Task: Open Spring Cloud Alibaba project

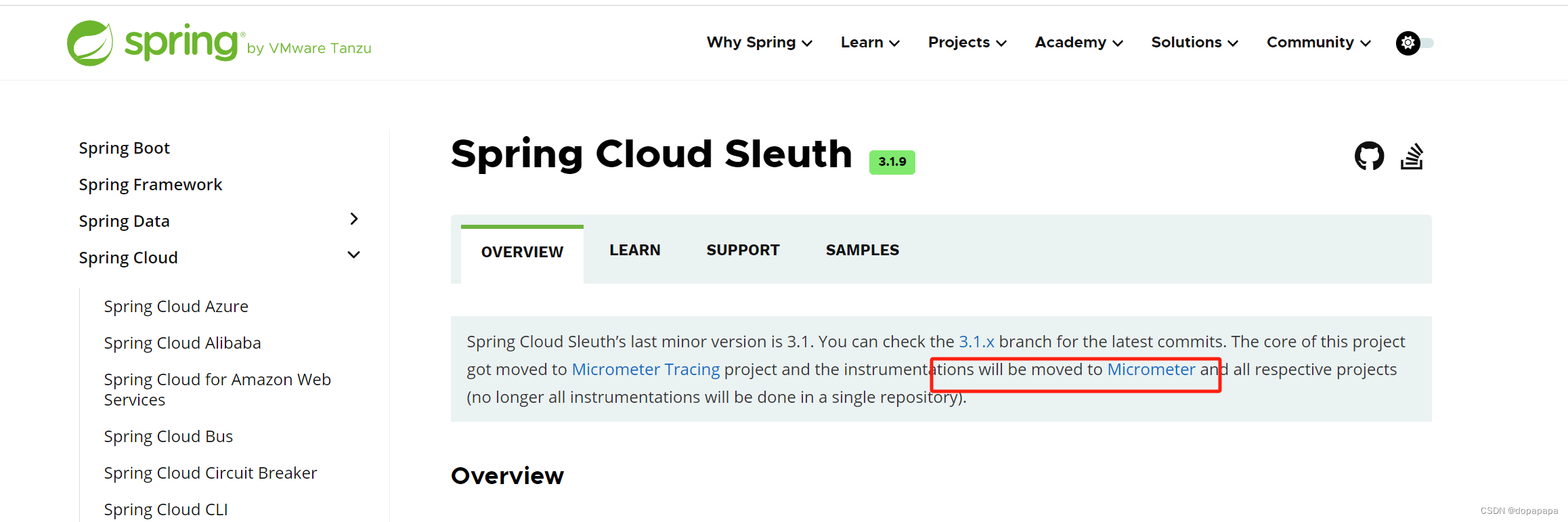Action: tap(182, 343)
